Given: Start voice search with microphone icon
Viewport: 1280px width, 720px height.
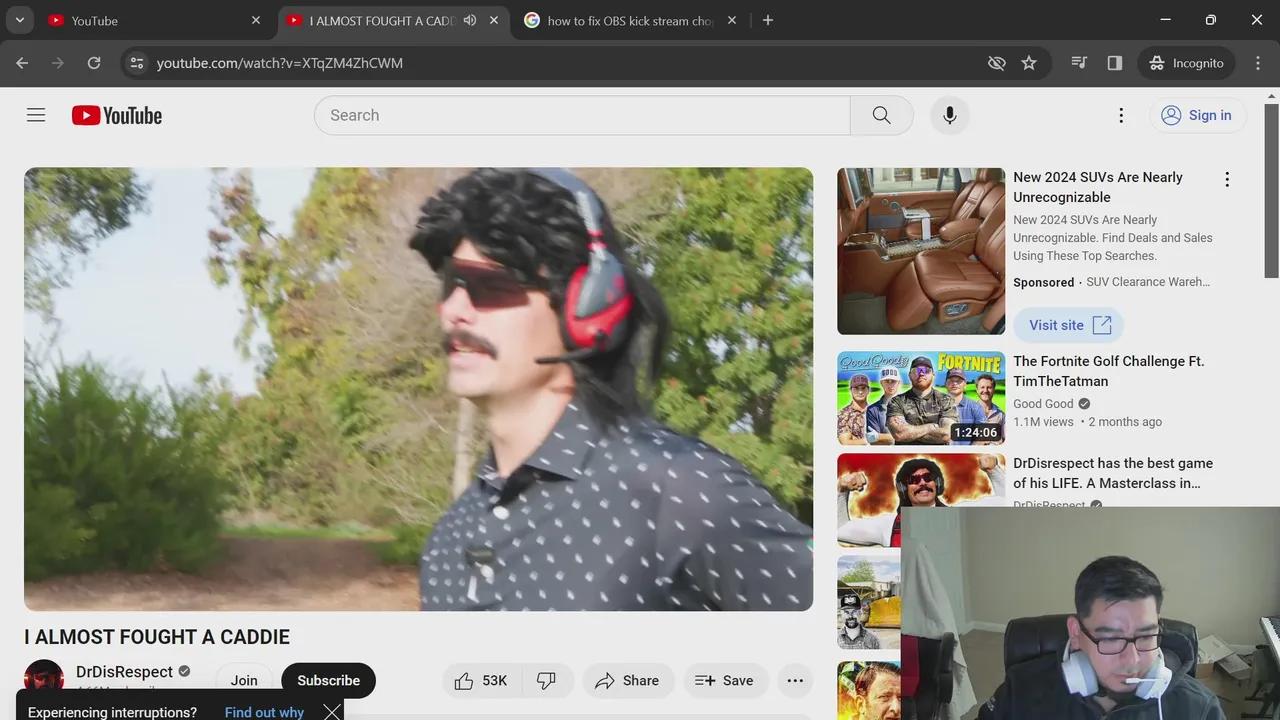Looking at the screenshot, I should 949,115.
